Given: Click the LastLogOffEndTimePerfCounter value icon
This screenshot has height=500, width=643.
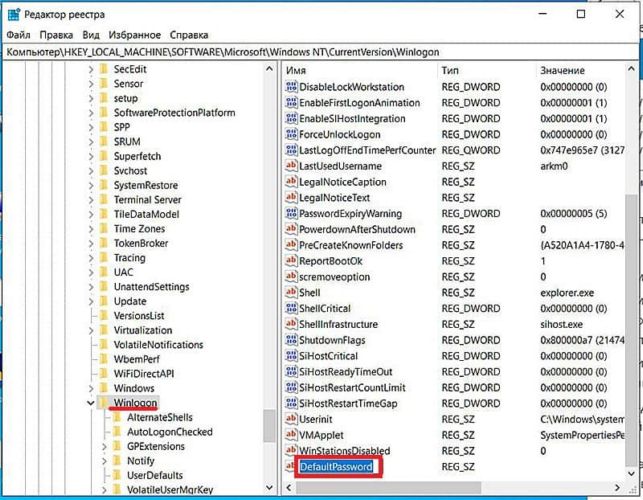Looking at the screenshot, I should coord(291,150).
